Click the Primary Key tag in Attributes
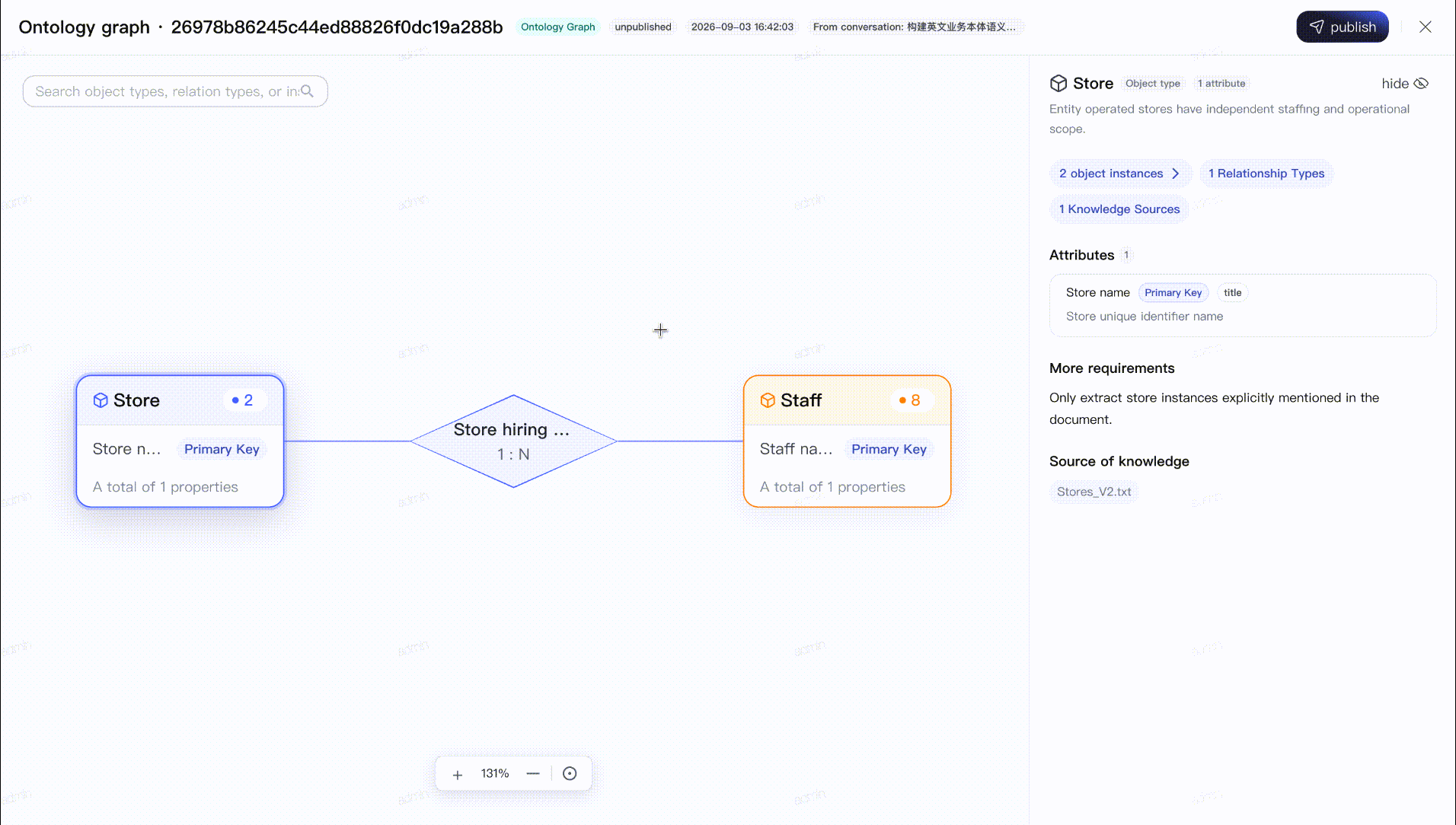 tap(1173, 293)
